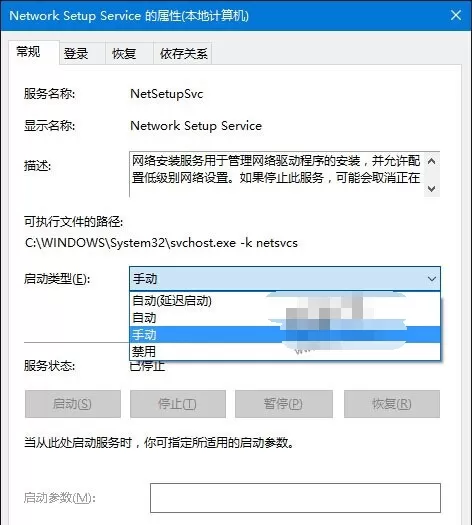Click the 启动(S) button
The width and height of the screenshot is (472, 525).
coord(73,404)
